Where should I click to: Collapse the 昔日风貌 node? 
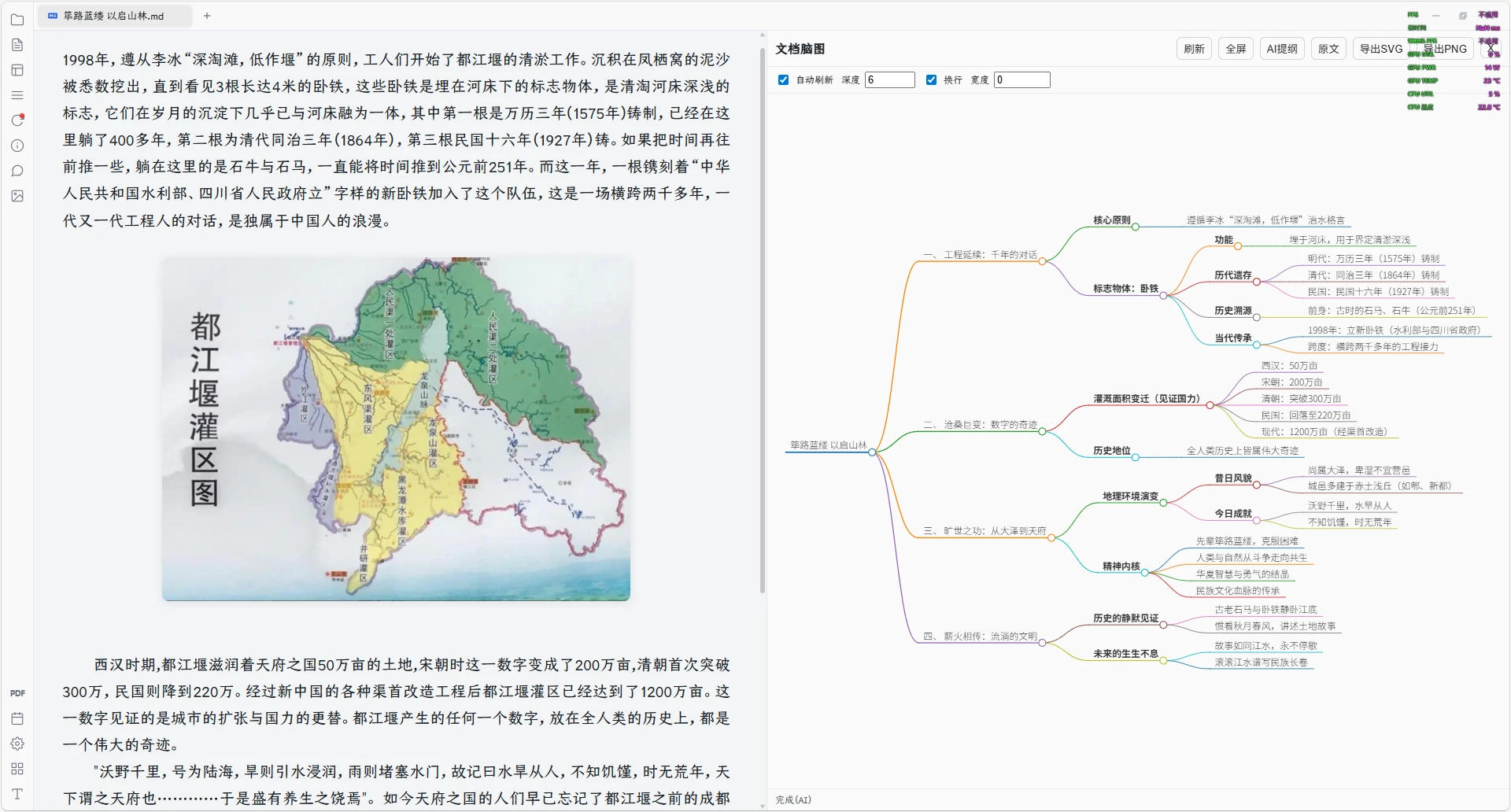pyautogui.click(x=1257, y=485)
